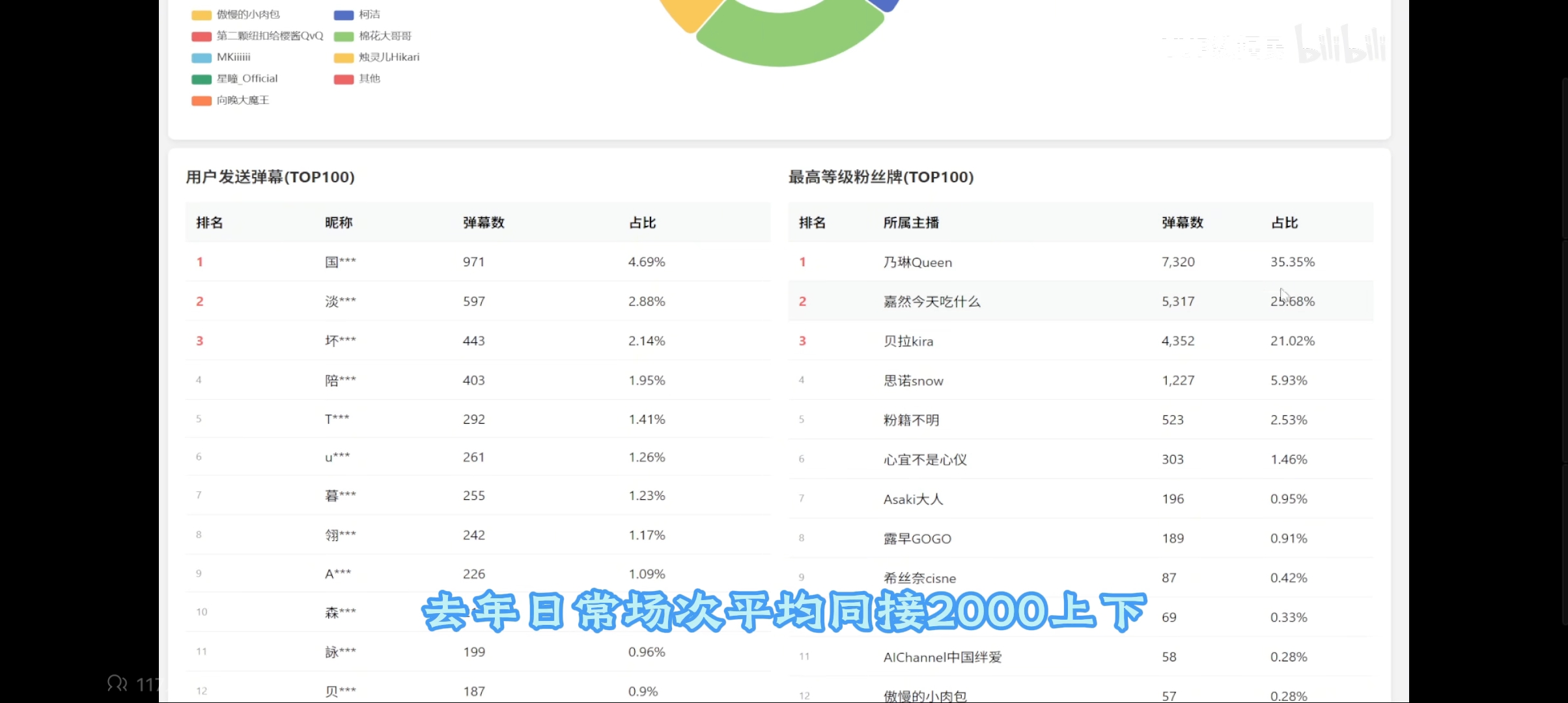
Task: Click the 弹幕数 header in left table
Action: (483, 223)
